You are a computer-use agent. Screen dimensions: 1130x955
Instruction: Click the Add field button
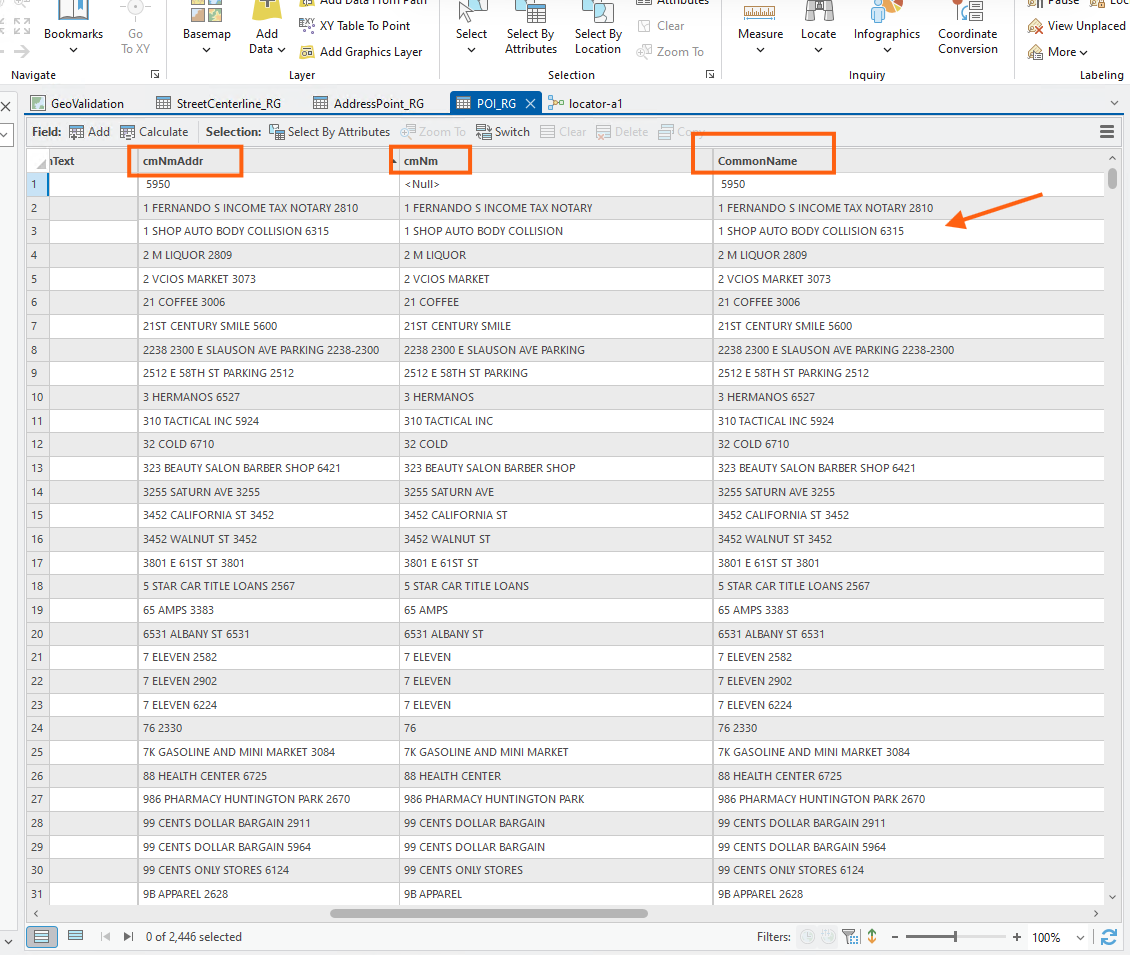[x=89, y=132]
